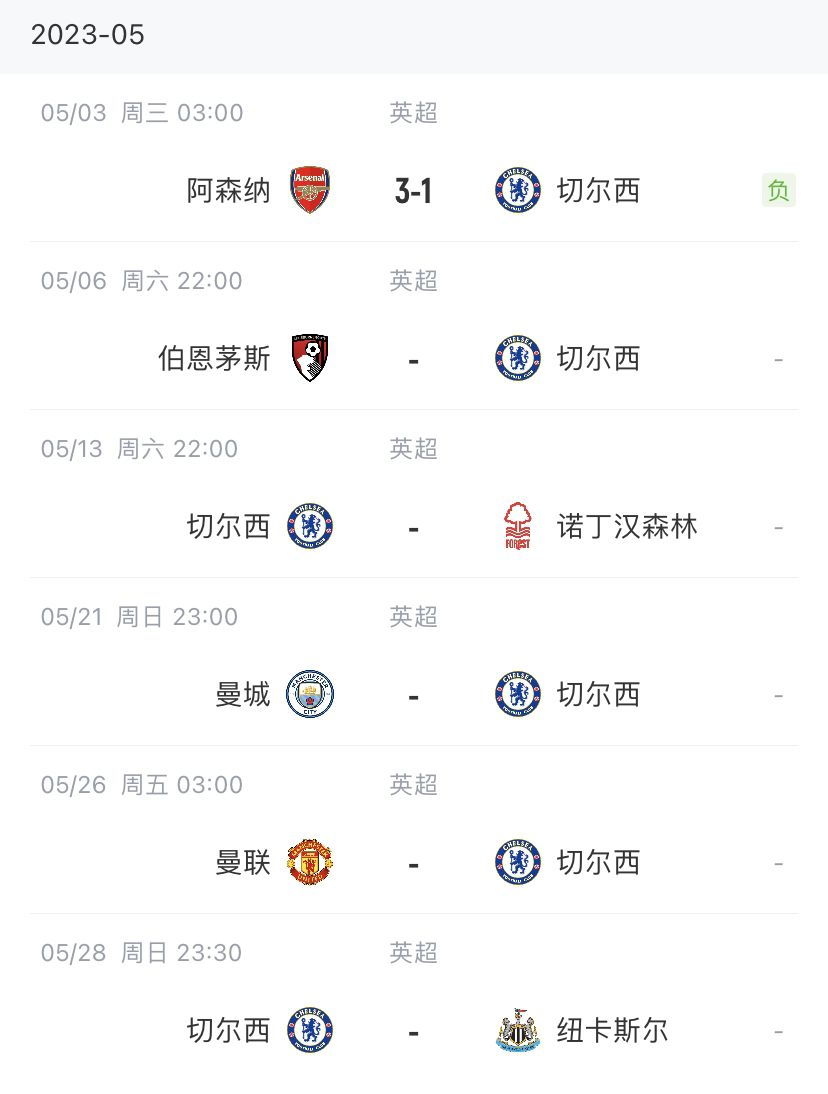Open the 3-1 match score

pos(413,191)
